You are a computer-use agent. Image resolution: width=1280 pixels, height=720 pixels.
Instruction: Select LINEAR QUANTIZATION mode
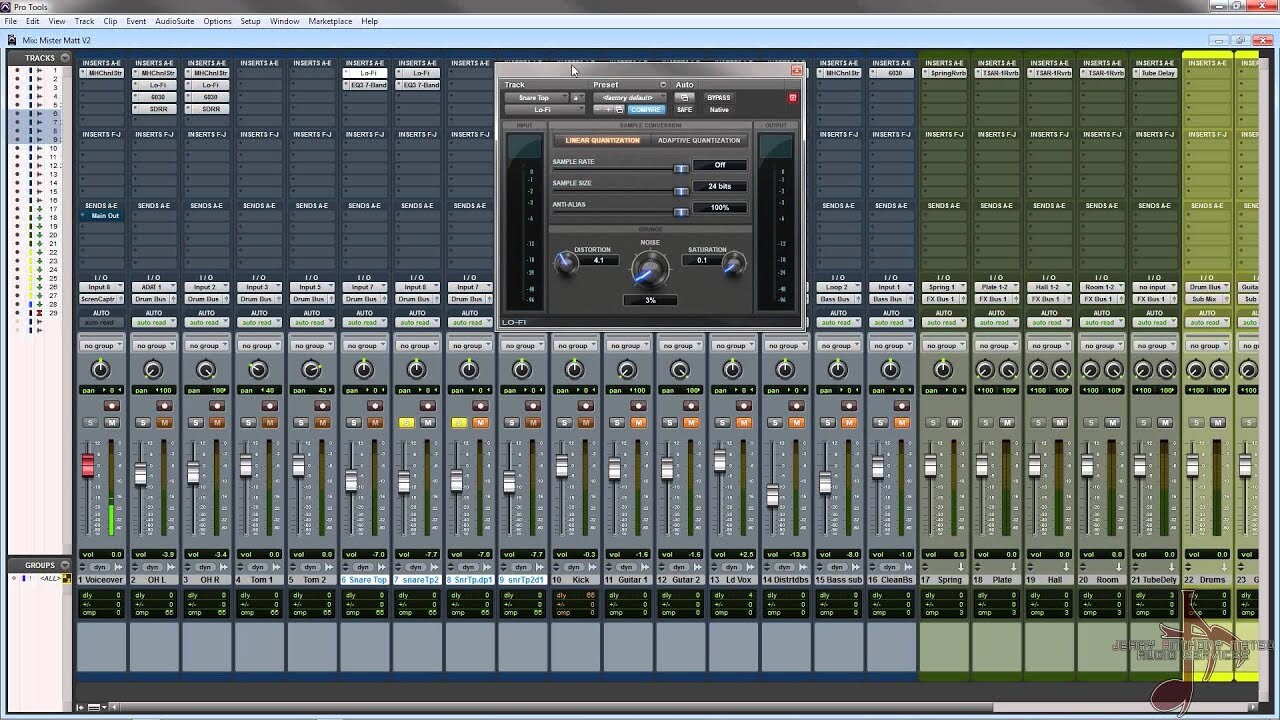point(602,141)
